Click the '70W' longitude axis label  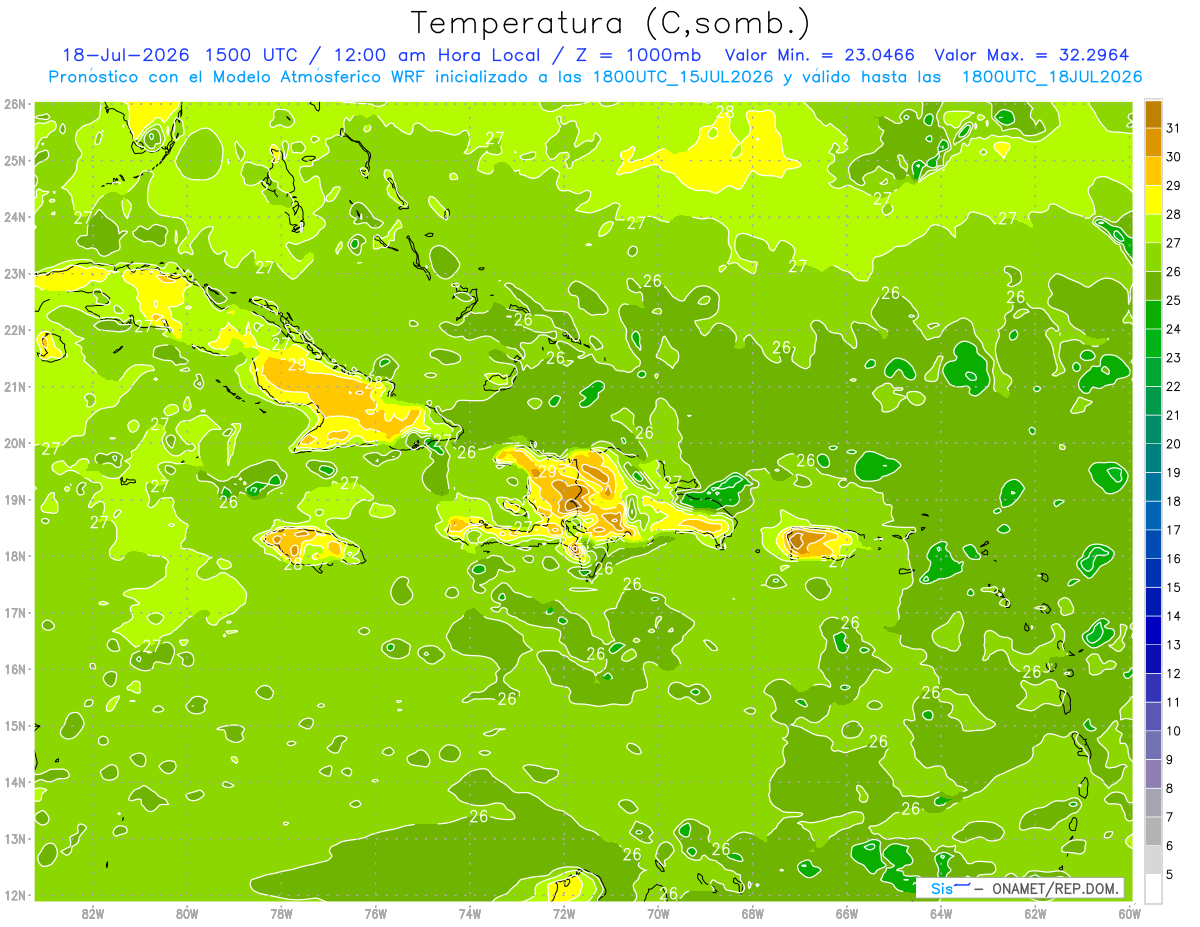click(x=658, y=913)
